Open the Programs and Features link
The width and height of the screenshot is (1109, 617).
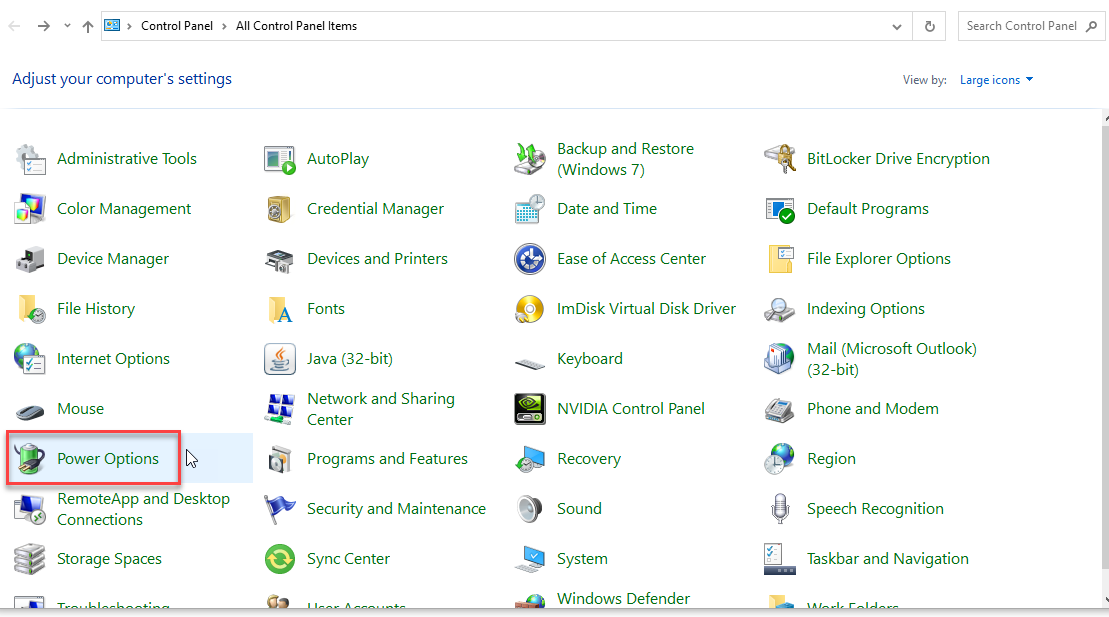click(x=387, y=459)
